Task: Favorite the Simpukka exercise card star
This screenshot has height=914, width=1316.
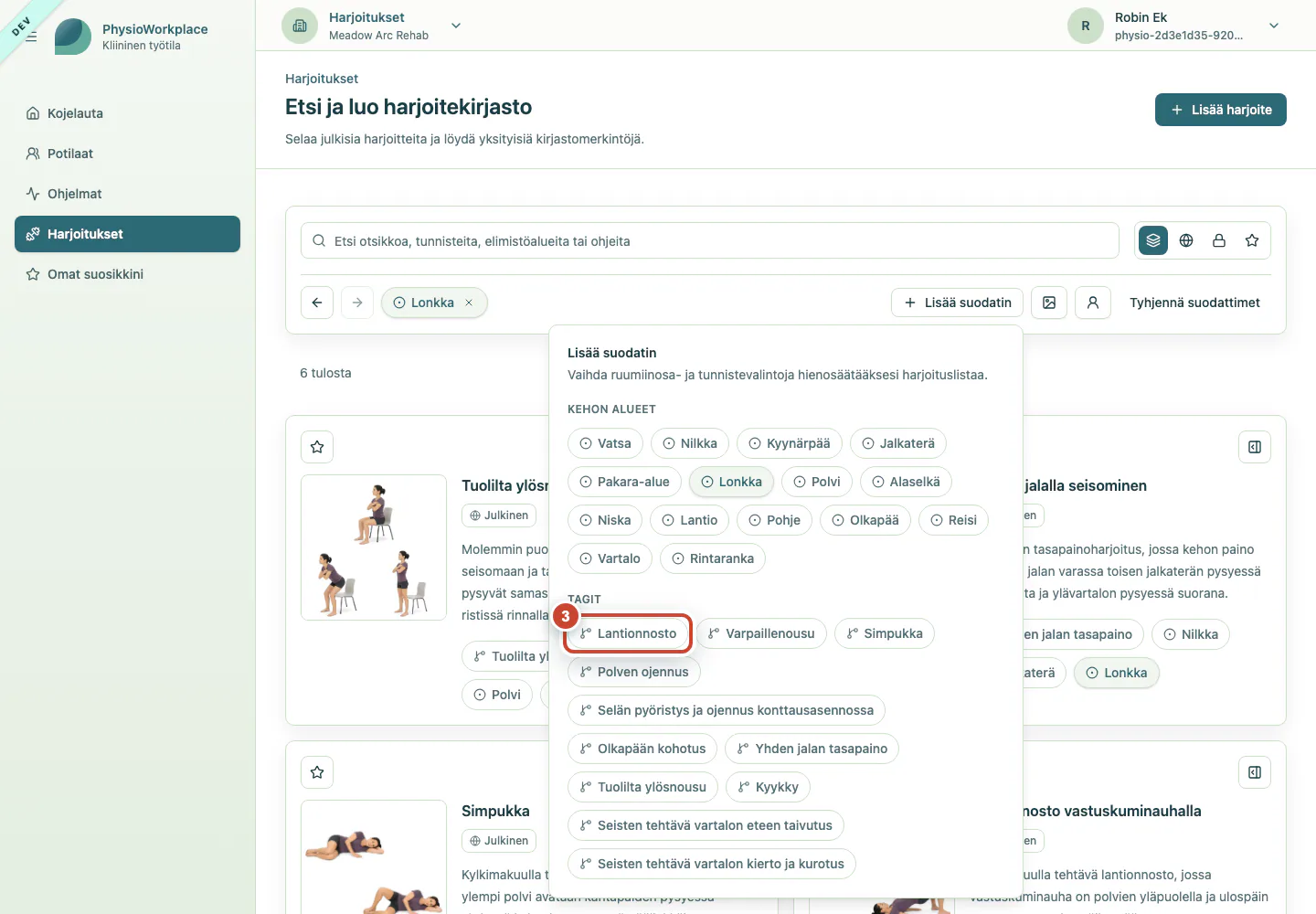Action: (x=317, y=772)
